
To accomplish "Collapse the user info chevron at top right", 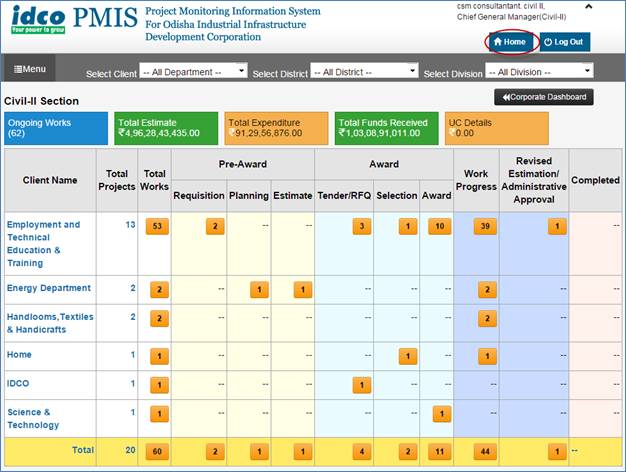I will coord(588,6).
